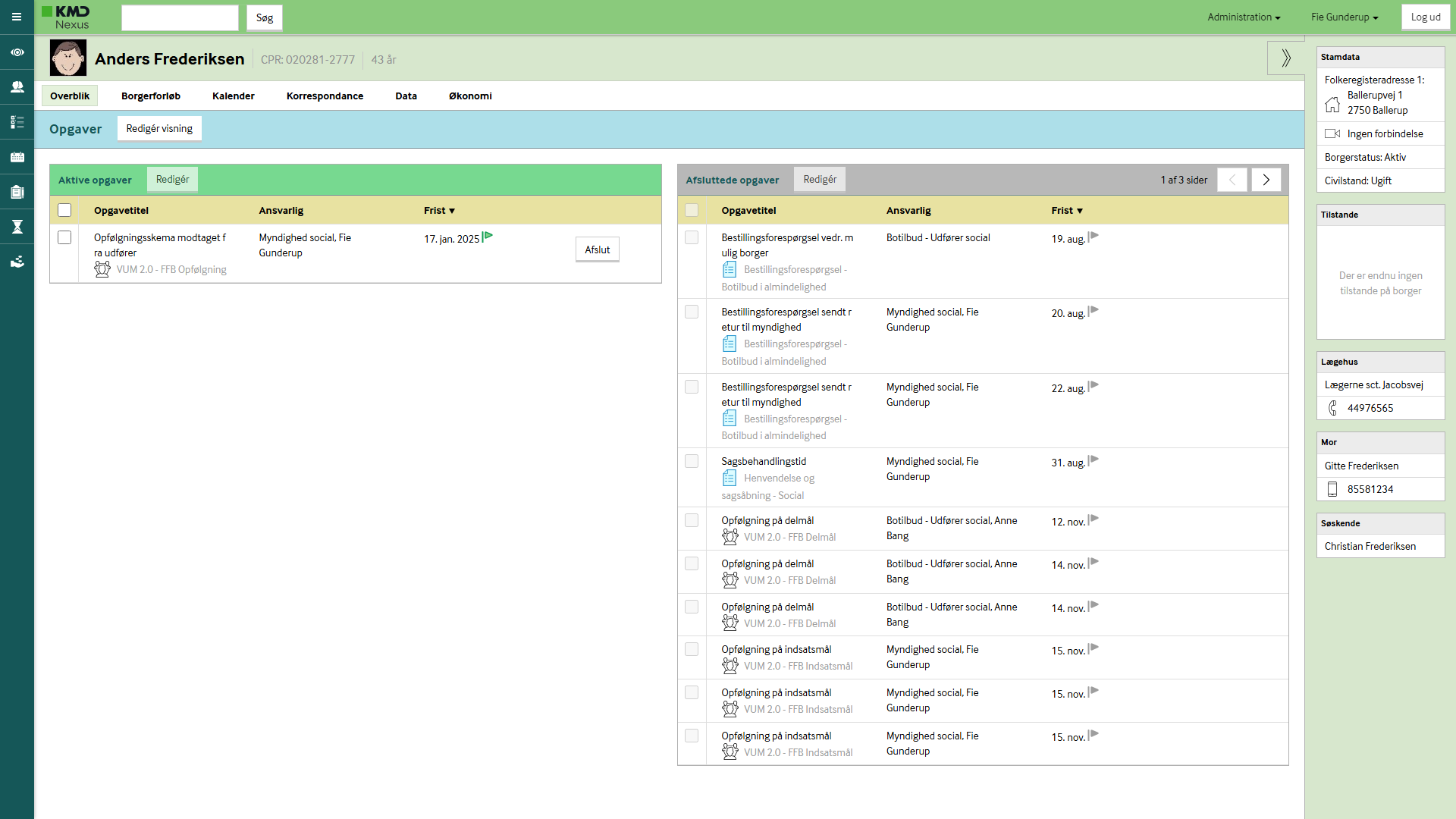Click the hand with coins sidebar icon
This screenshot has width=1456, height=819.
coord(17,262)
